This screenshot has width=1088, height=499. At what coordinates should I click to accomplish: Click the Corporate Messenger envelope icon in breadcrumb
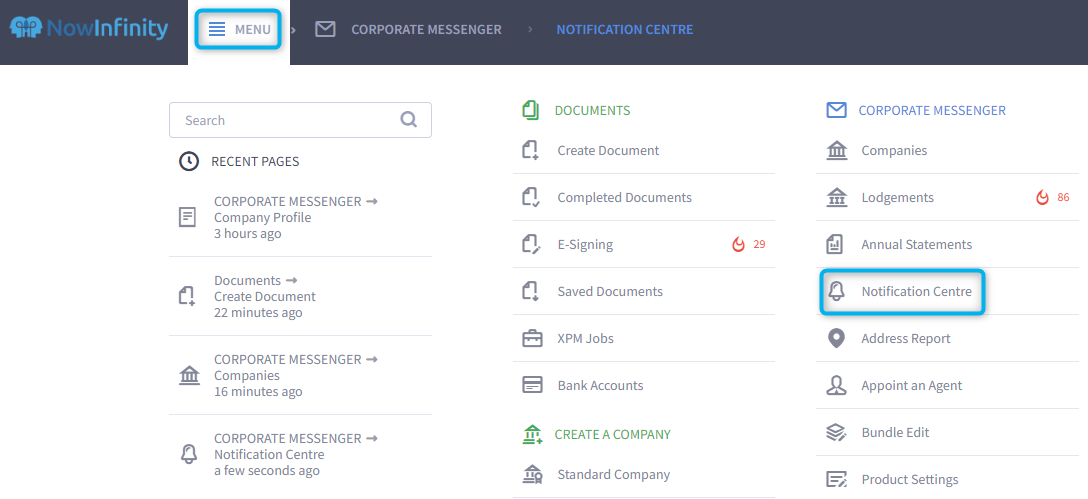(x=325, y=29)
